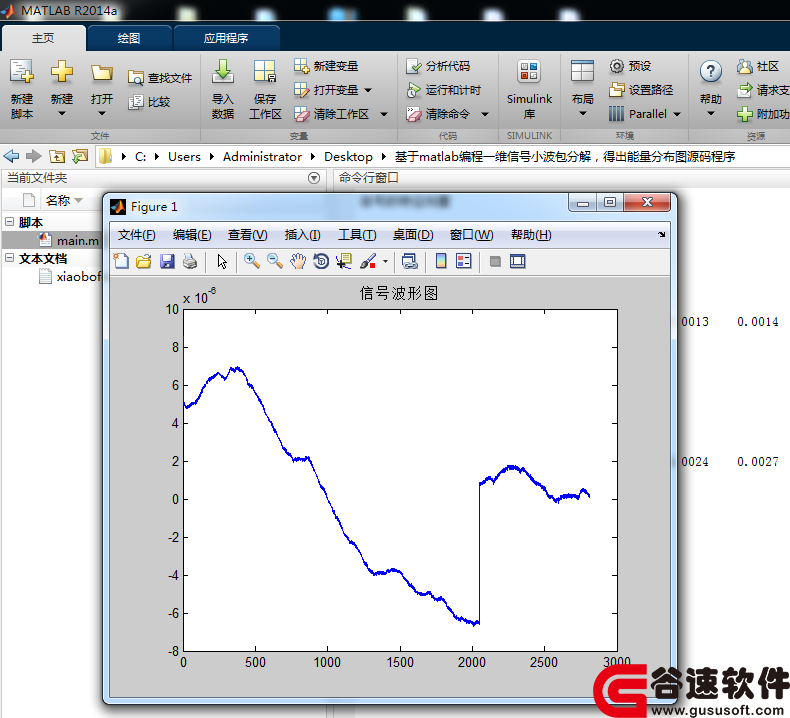Open 编辑(E) menu in Figure 1

[192, 235]
